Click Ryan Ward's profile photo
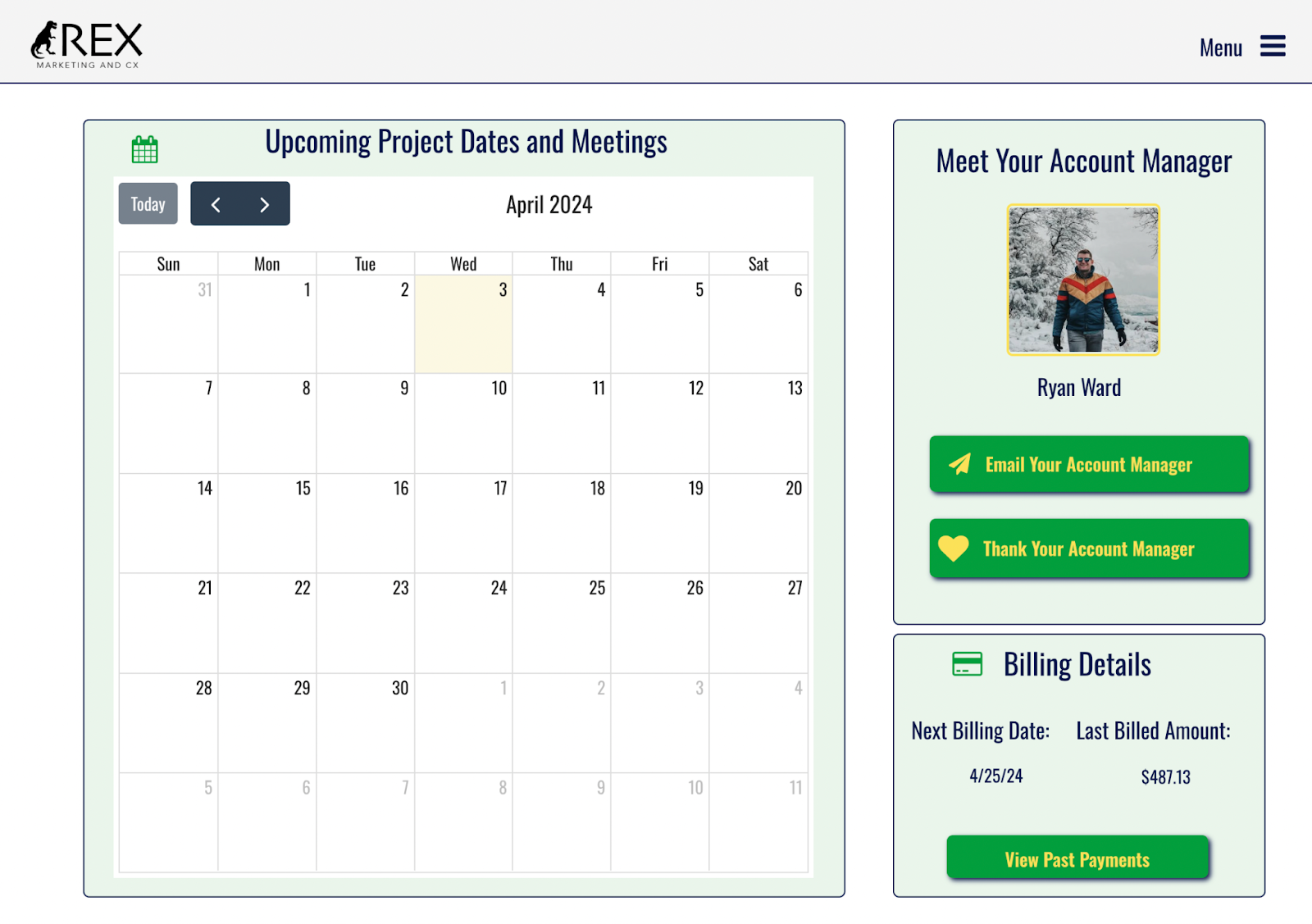This screenshot has width=1312, height=924. point(1083,280)
